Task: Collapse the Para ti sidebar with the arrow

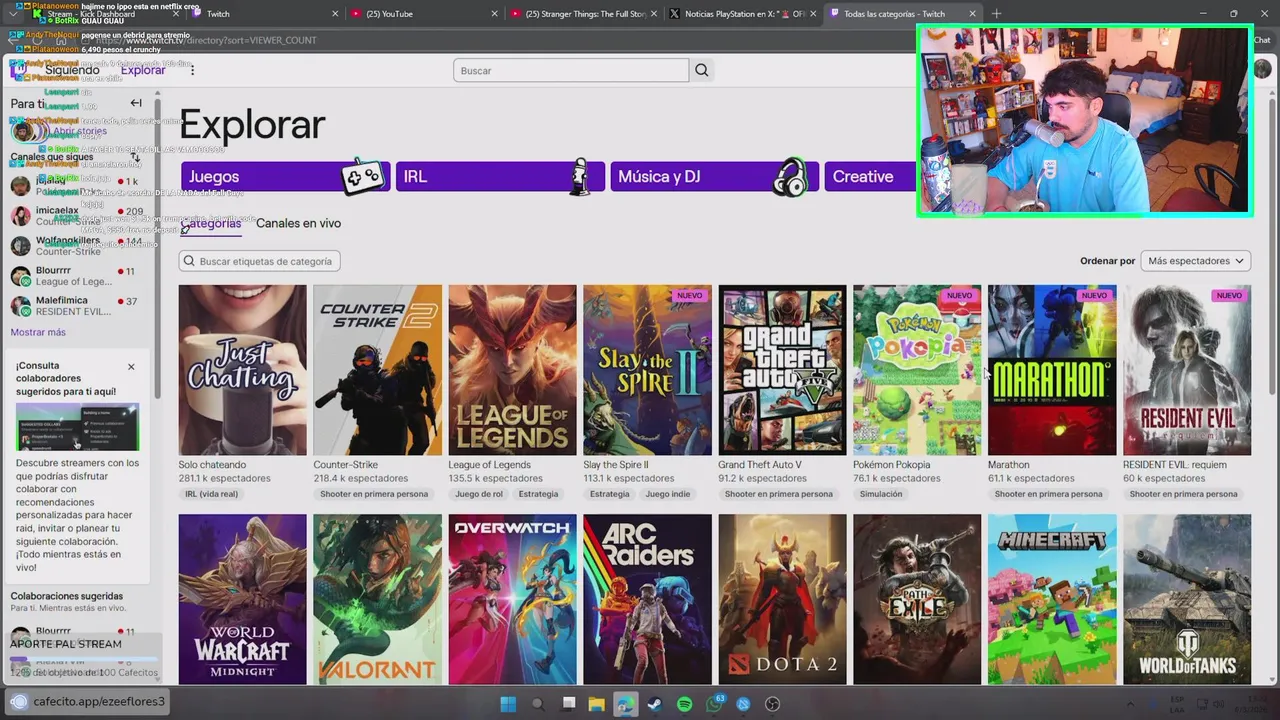Action: coord(136,103)
